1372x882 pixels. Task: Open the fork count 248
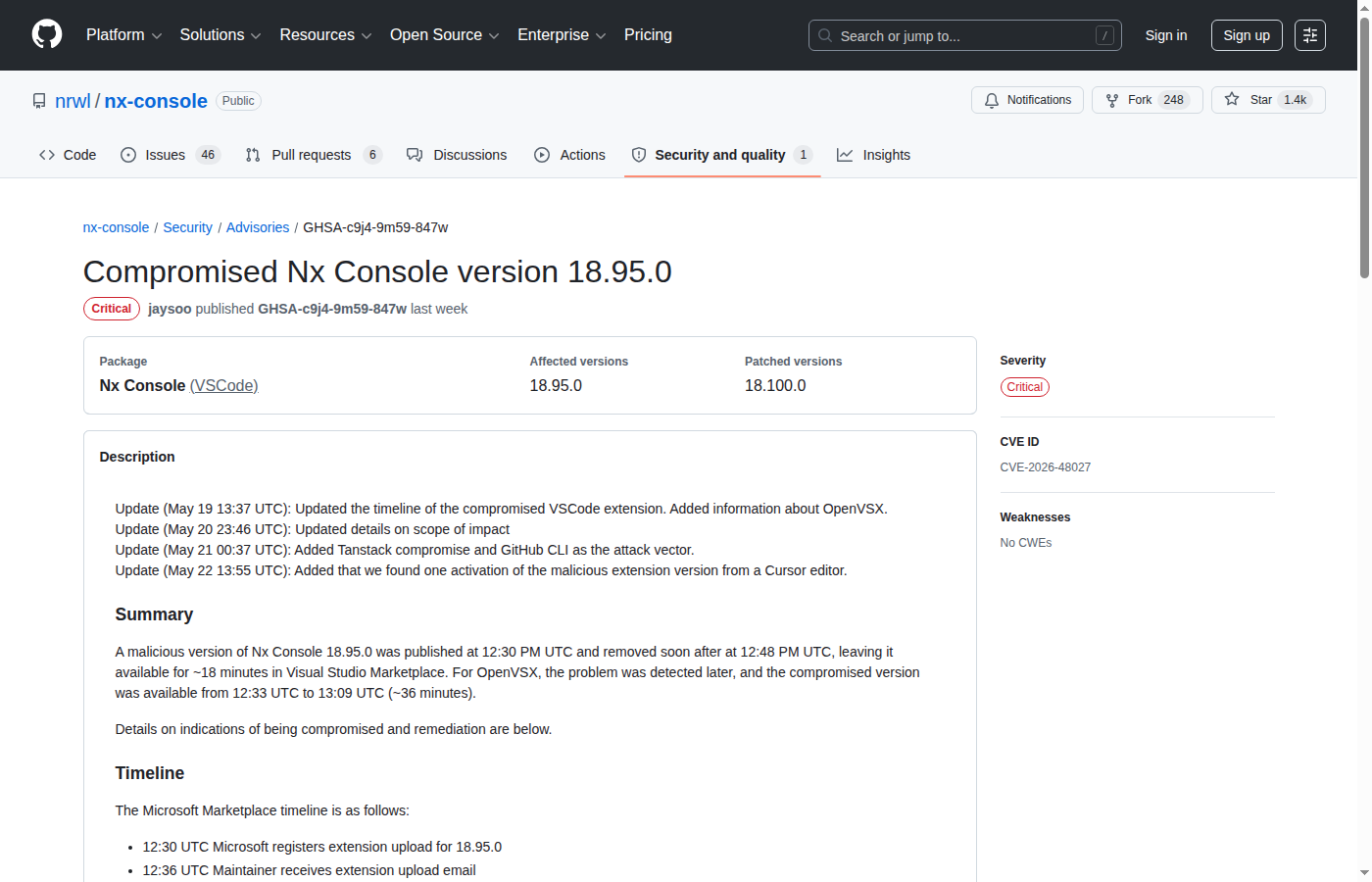1173,100
